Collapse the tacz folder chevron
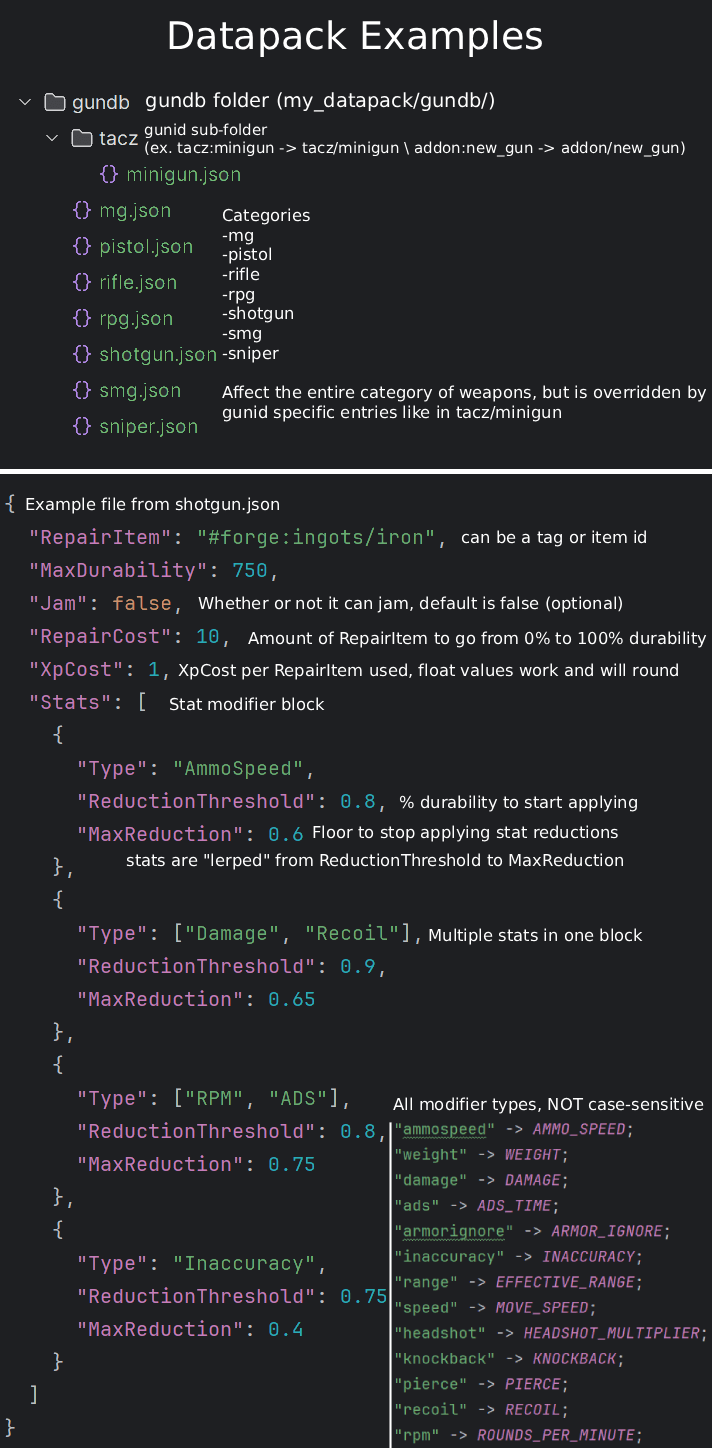 pos(53,138)
